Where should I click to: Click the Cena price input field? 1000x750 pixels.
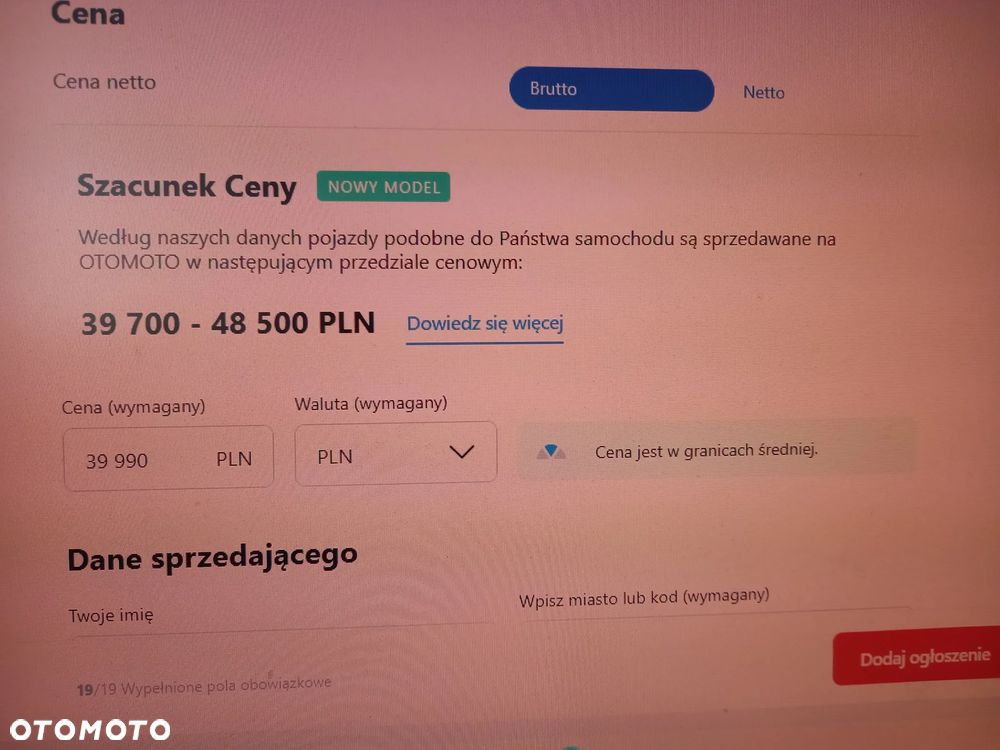[168, 458]
